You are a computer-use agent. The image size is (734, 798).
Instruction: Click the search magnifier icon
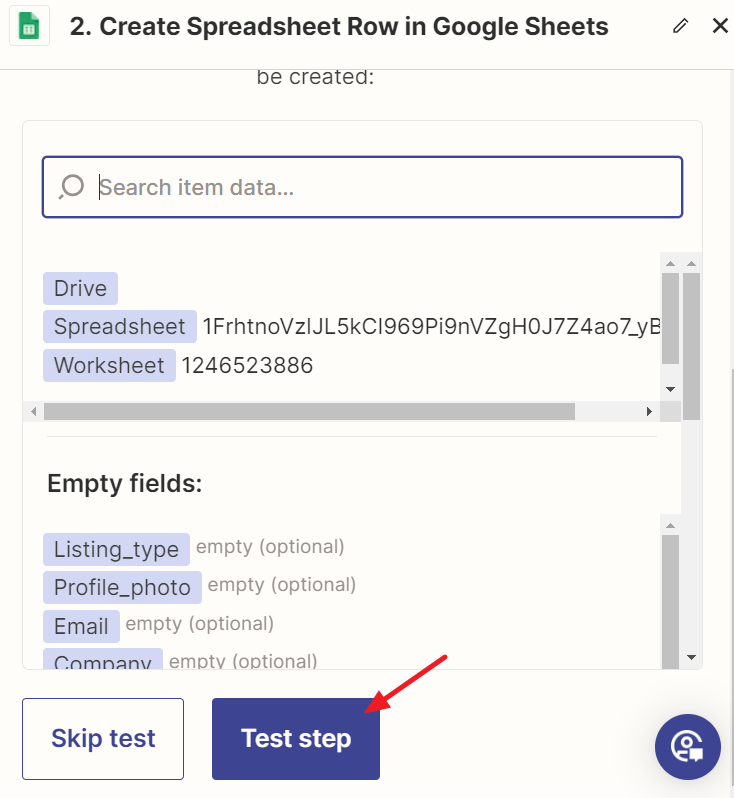tap(71, 187)
